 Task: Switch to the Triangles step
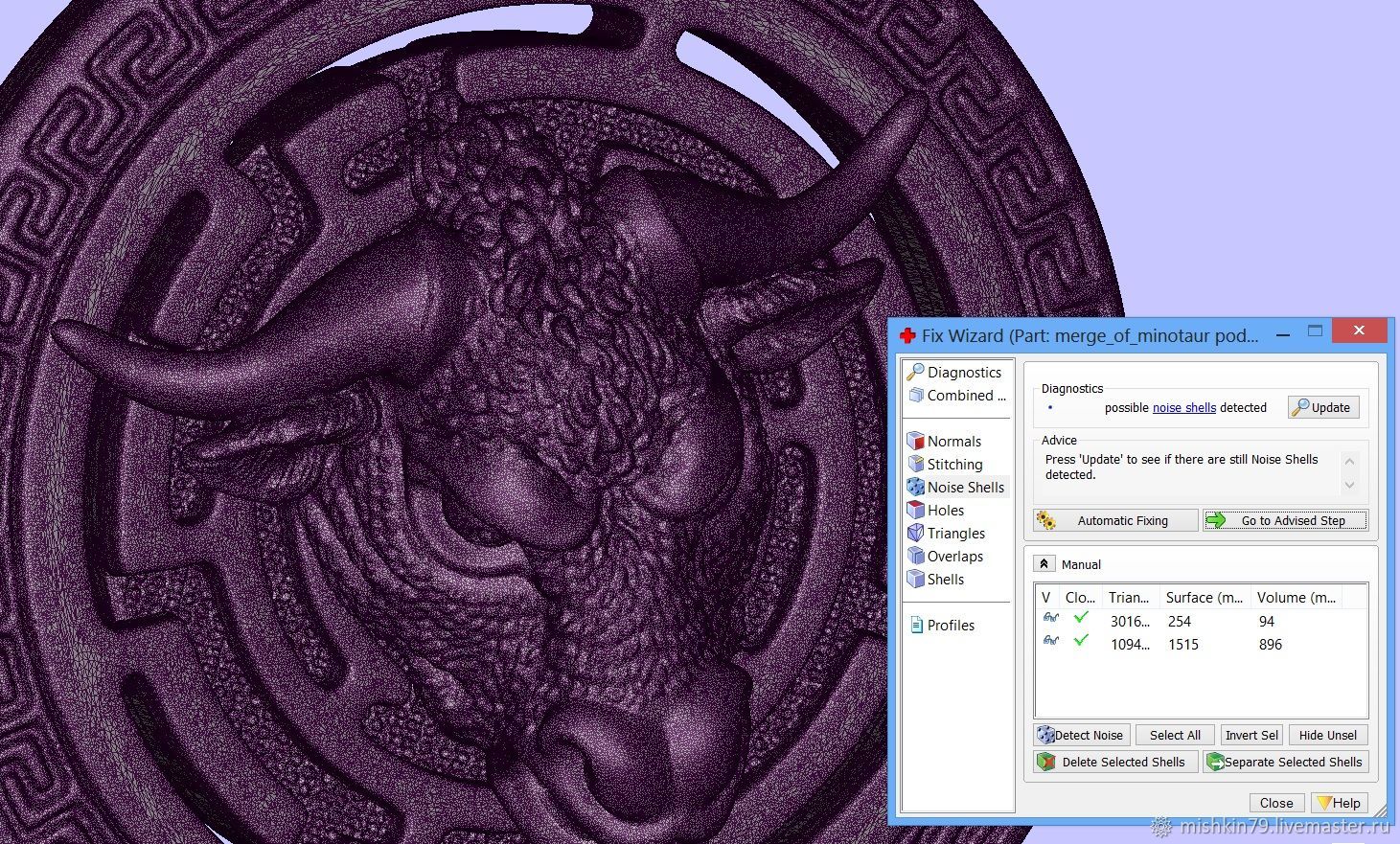coord(956,533)
